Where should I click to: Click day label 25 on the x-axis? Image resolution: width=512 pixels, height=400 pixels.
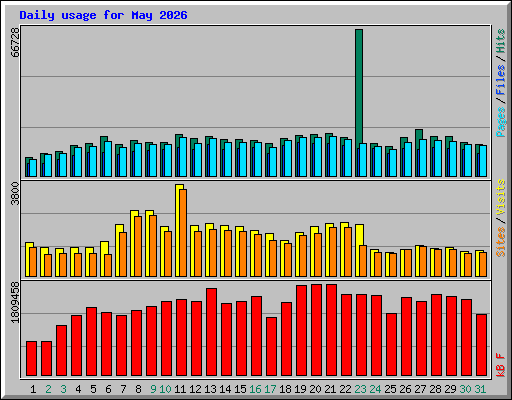pos(390,389)
